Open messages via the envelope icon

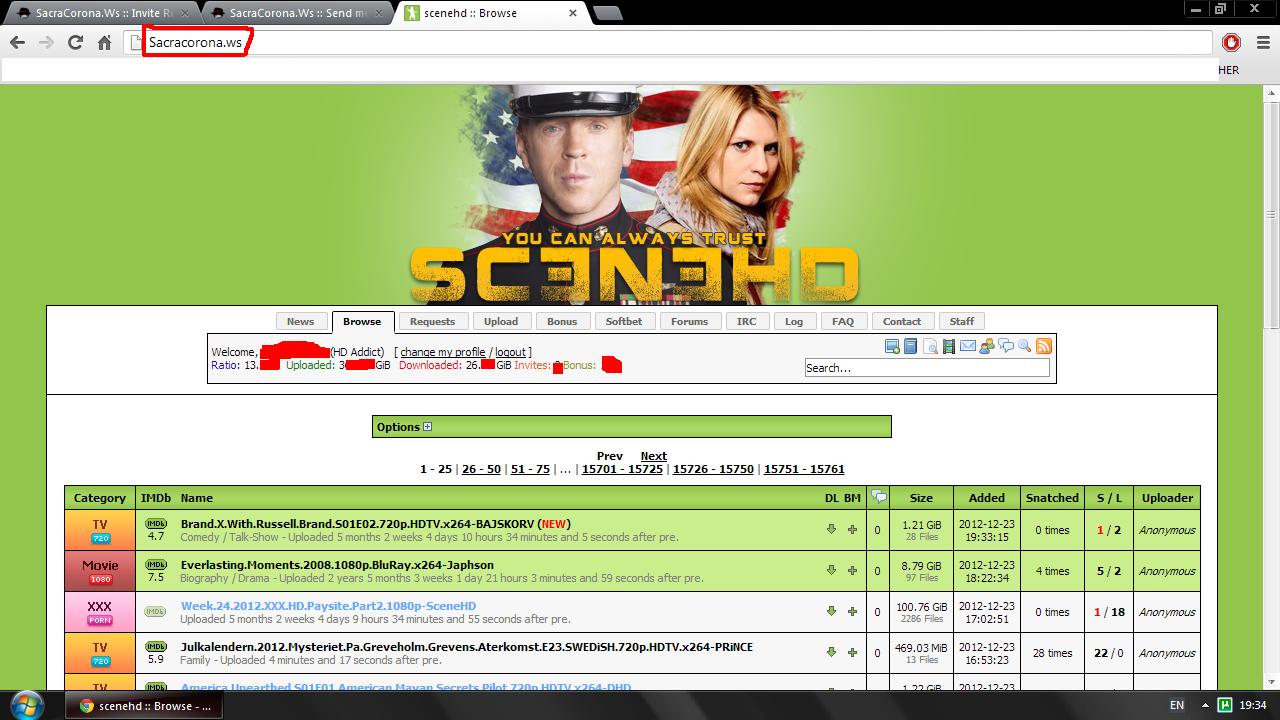coord(968,346)
